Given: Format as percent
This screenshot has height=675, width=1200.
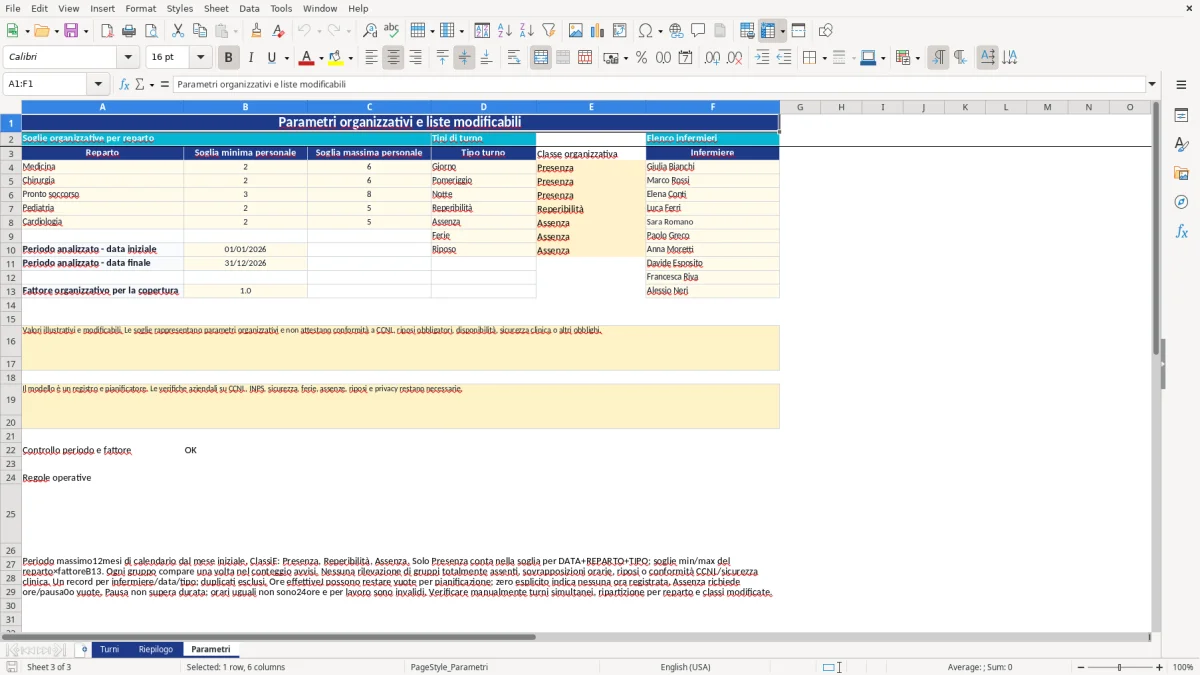Looking at the screenshot, I should pos(641,58).
